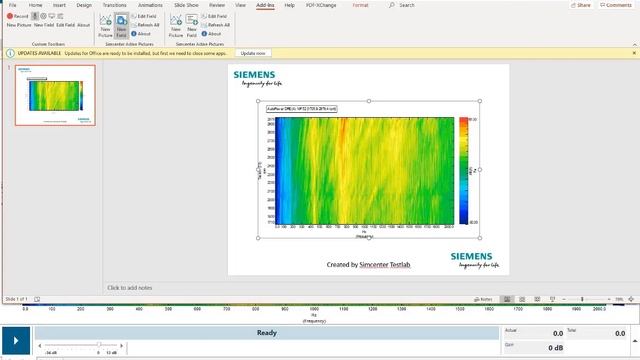
Task: Open the Slide Show tab
Action: click(186, 5)
